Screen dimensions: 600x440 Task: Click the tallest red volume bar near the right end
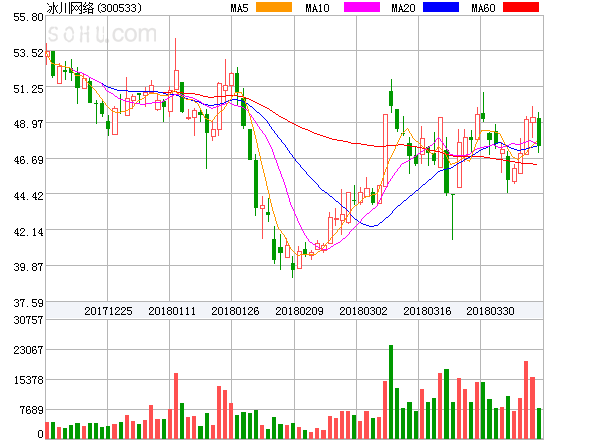(x=526, y=400)
